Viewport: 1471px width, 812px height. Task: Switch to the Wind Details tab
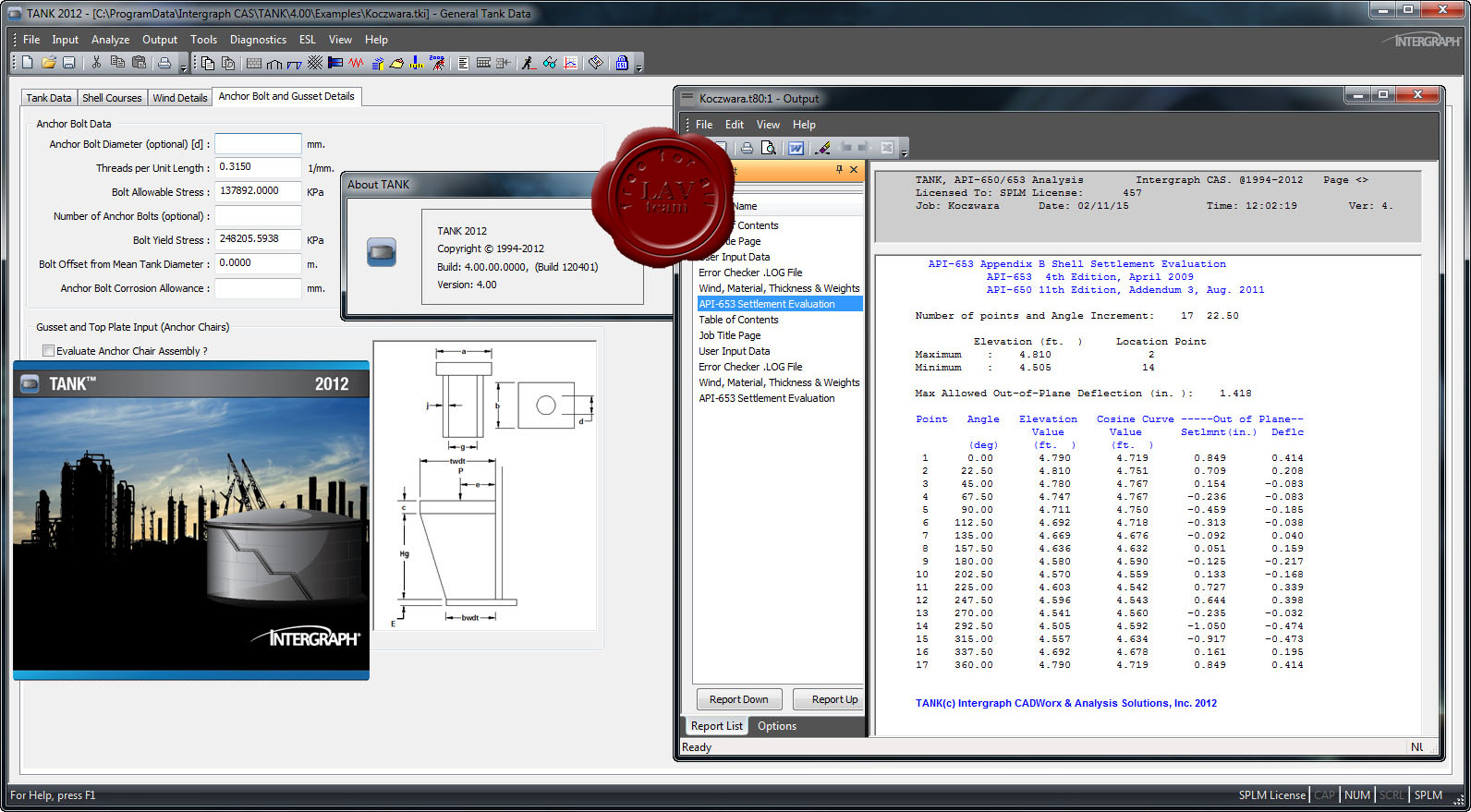pyautogui.click(x=179, y=98)
